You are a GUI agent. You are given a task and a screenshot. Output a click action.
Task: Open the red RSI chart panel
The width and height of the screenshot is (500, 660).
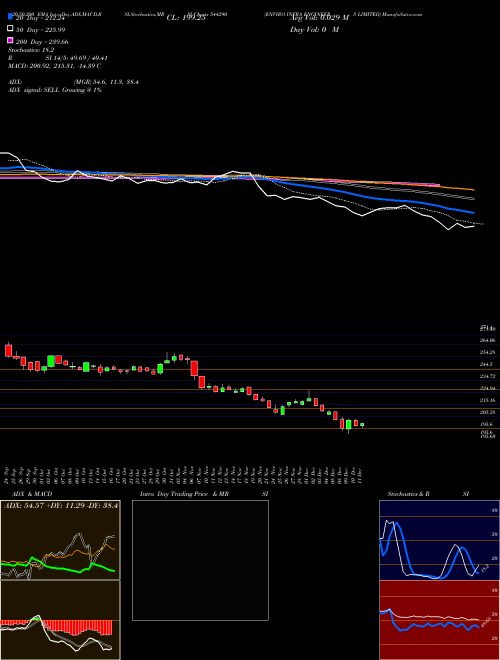coord(439,620)
